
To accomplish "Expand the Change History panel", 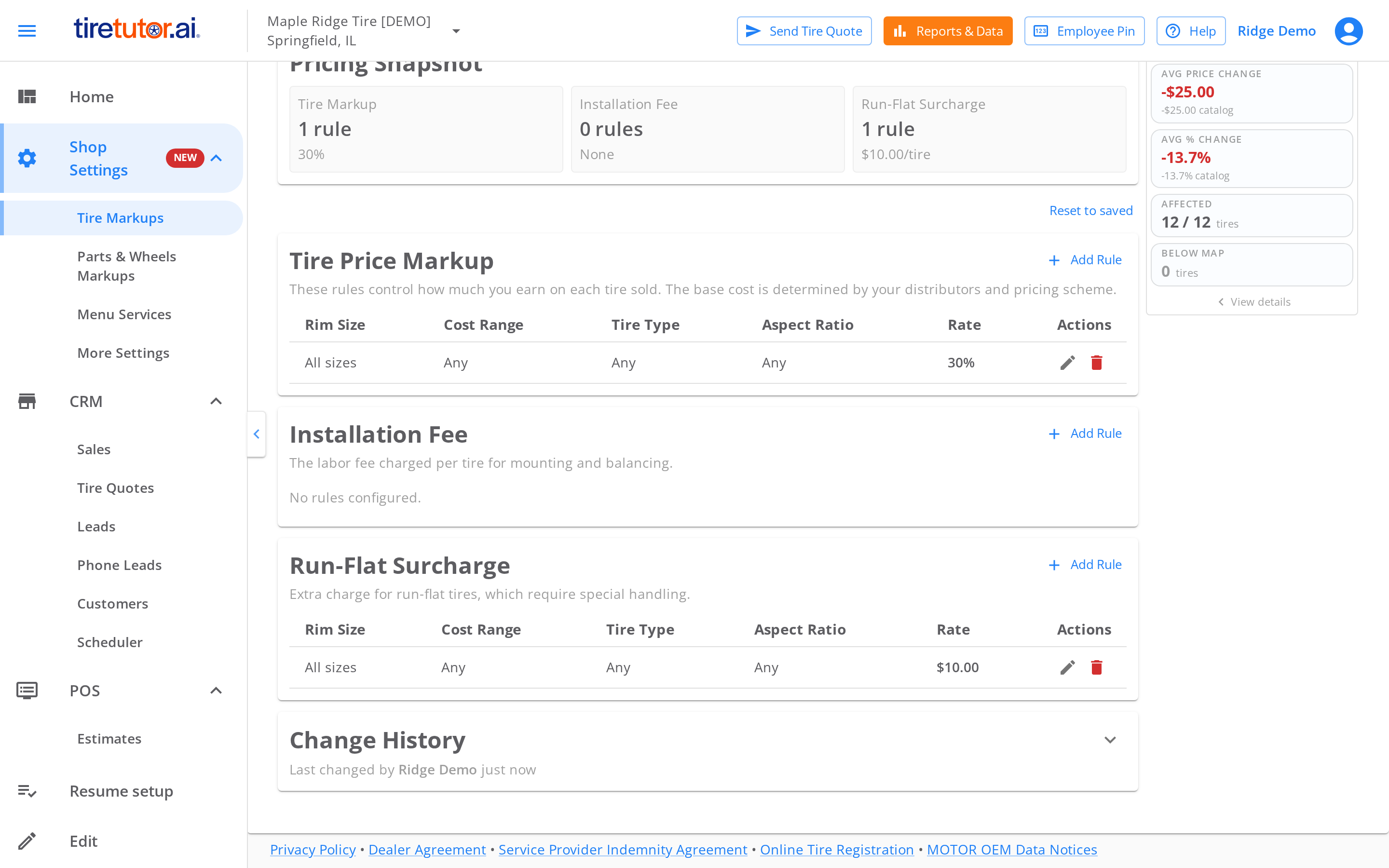I will point(1110,740).
